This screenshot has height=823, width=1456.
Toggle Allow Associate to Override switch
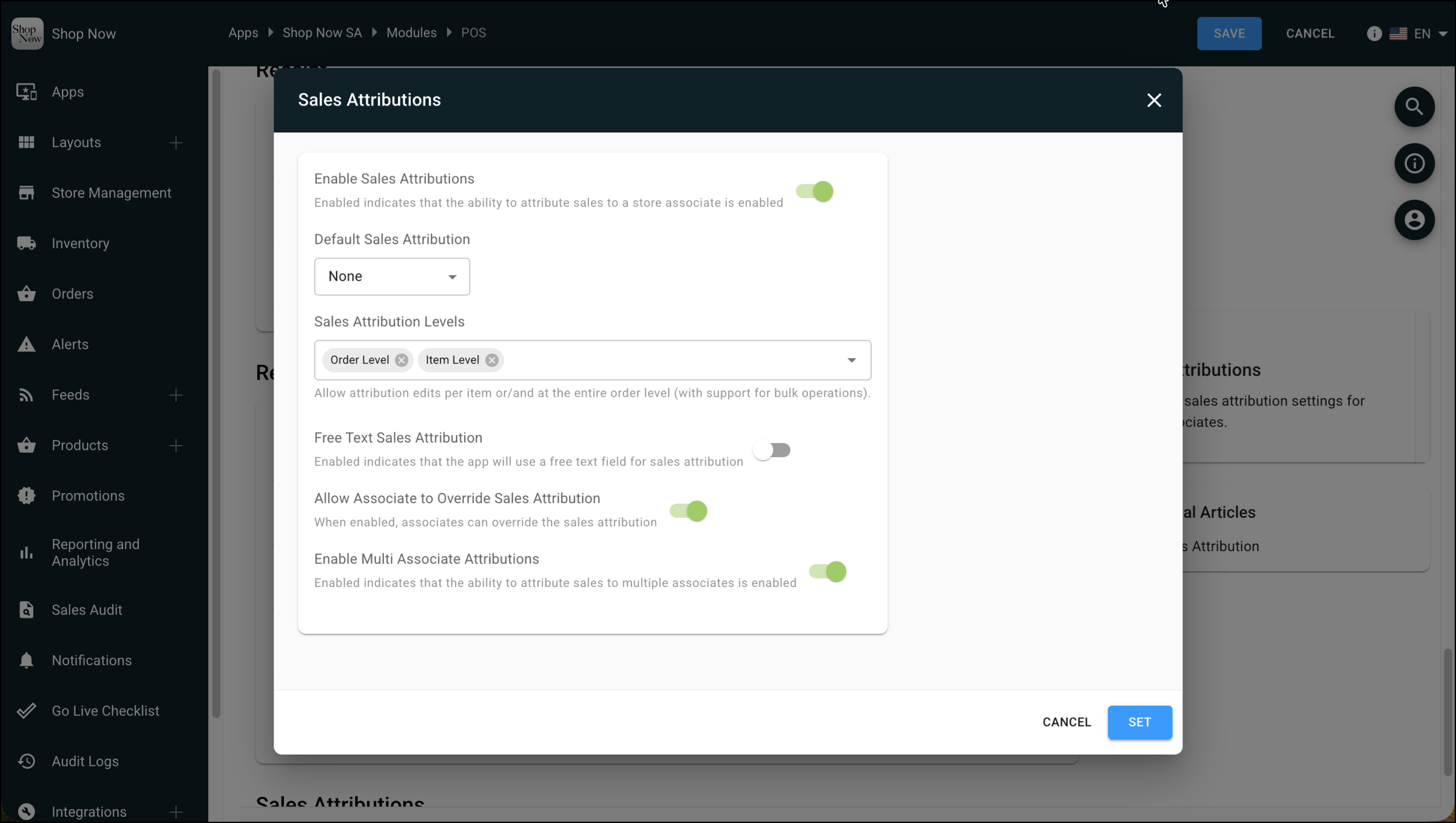coord(689,511)
